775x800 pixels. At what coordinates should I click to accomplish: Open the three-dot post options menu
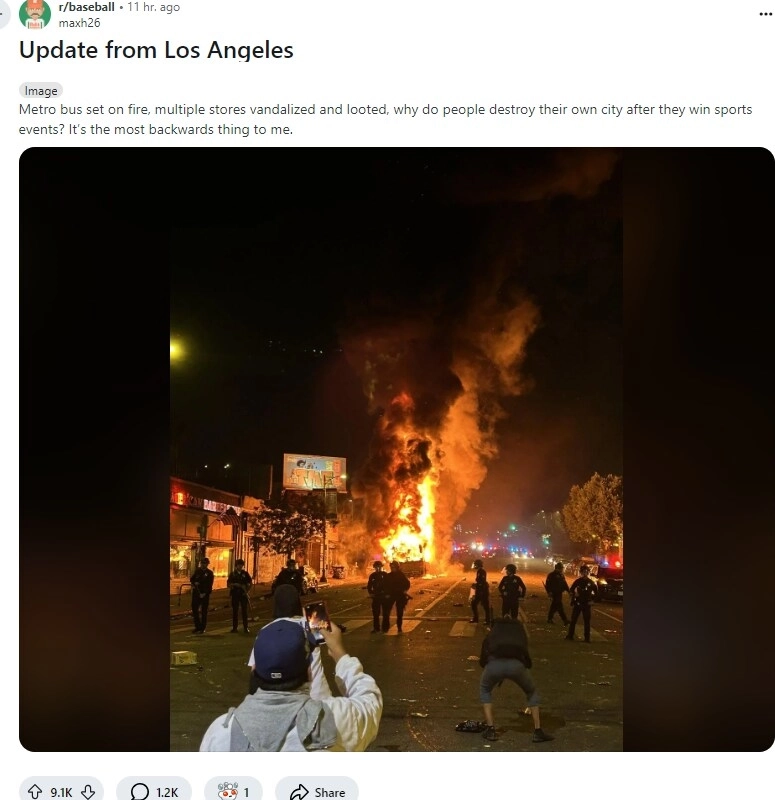765,14
